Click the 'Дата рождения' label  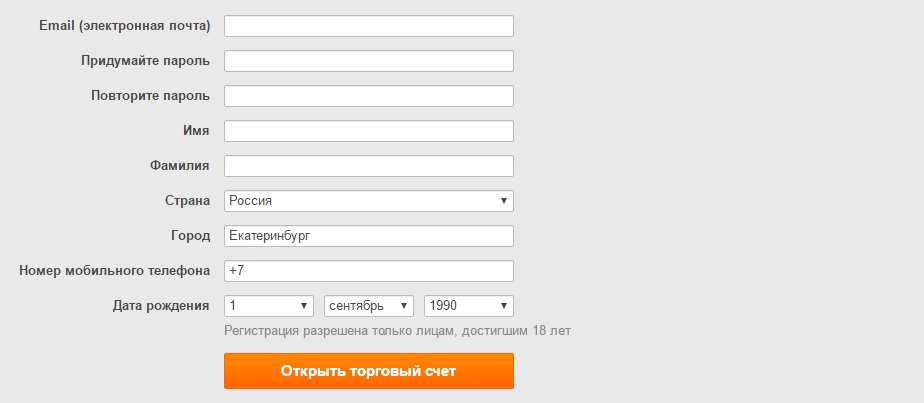(161, 306)
